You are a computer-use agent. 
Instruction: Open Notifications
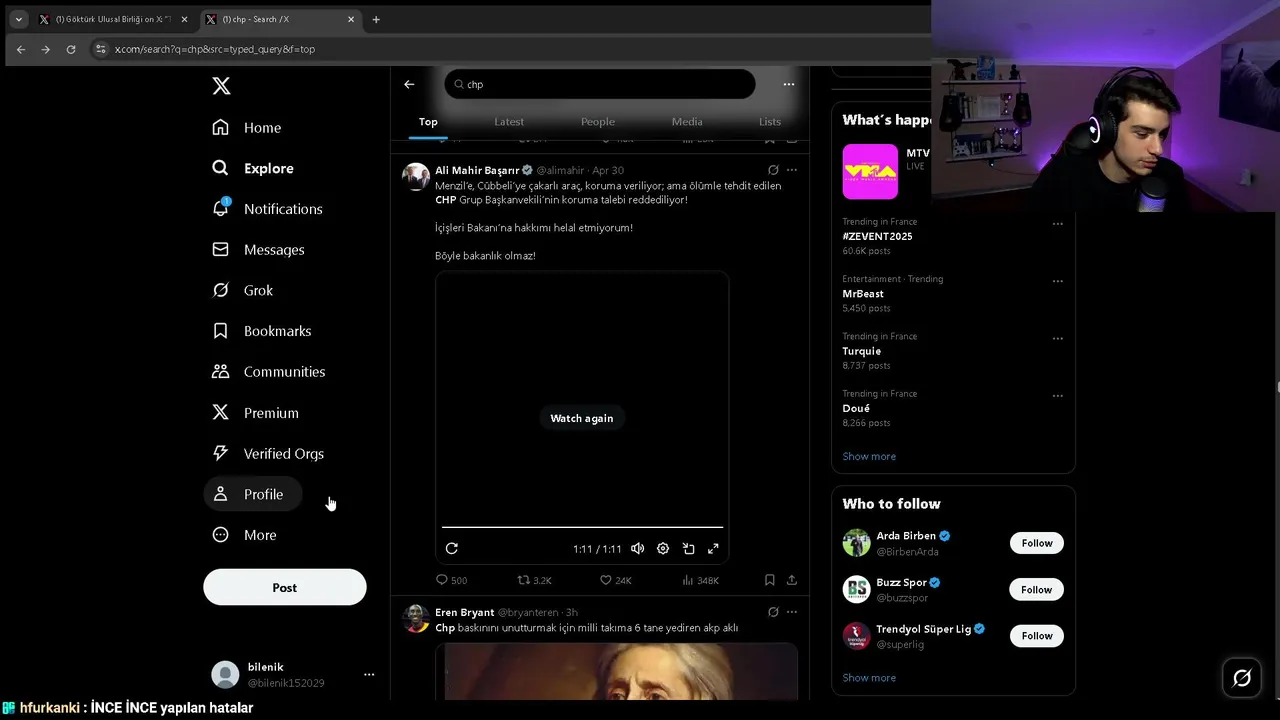coord(267,209)
